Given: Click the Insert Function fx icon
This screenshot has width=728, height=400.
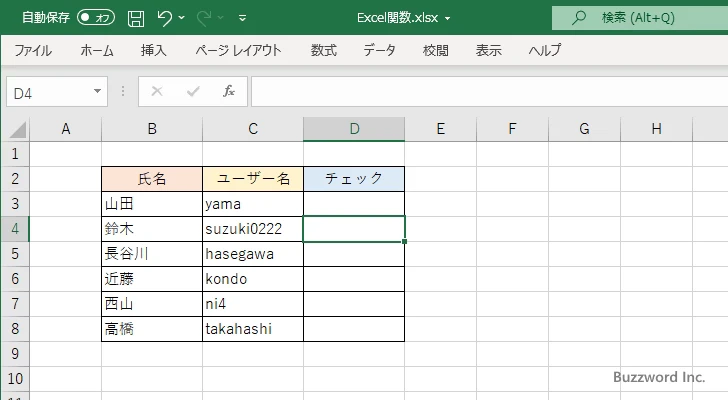Looking at the screenshot, I should tap(229, 91).
